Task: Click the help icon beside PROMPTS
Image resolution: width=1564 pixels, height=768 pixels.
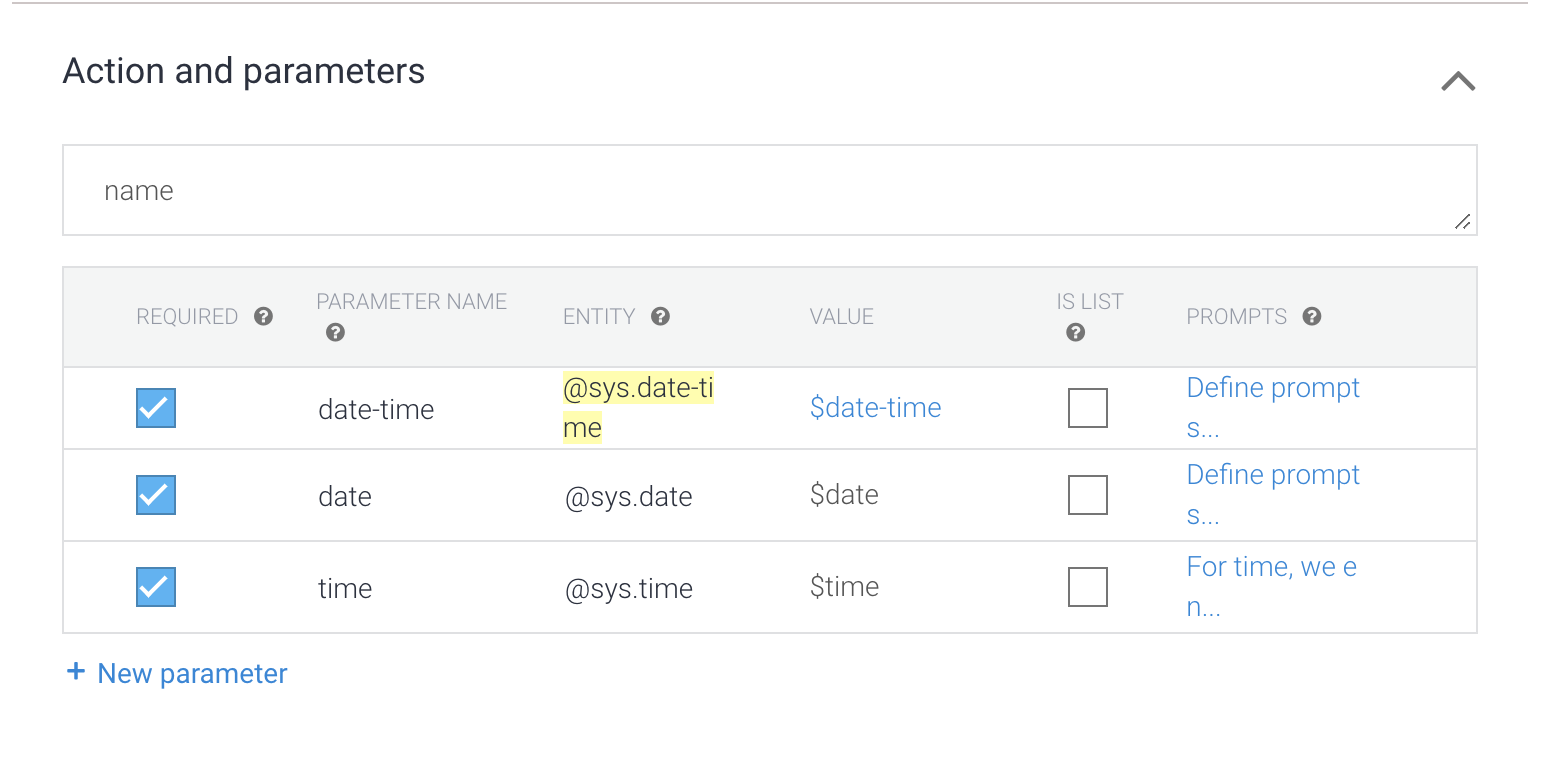Action: (1311, 316)
